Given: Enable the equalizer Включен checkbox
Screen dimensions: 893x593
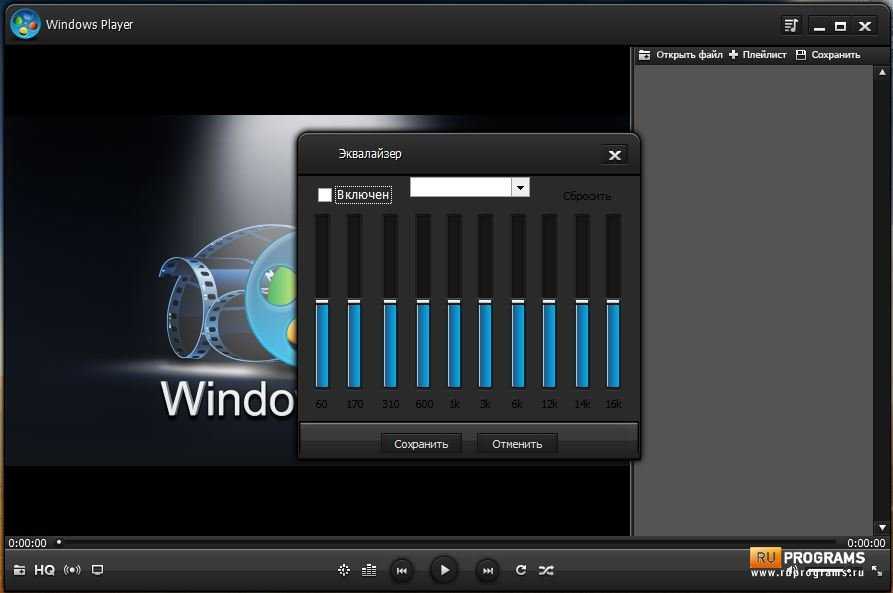Looking at the screenshot, I should (325, 195).
